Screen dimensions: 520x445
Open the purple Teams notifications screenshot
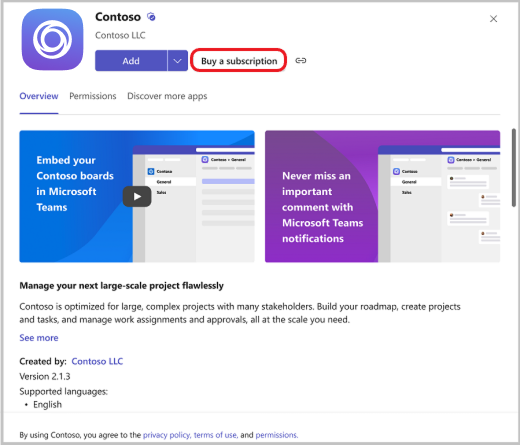pyautogui.click(x=382, y=196)
